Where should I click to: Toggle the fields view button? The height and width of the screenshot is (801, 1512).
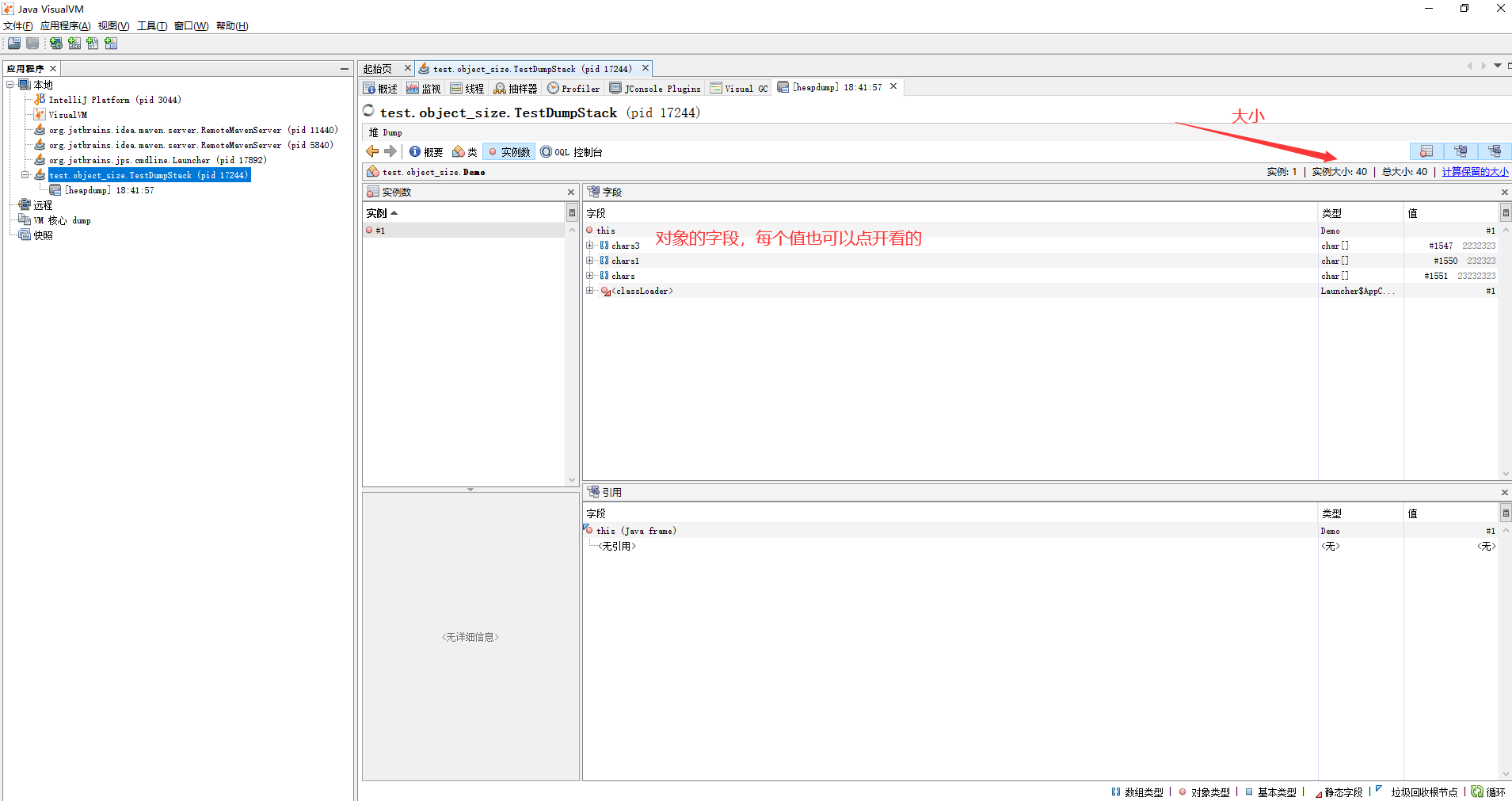tap(1461, 151)
